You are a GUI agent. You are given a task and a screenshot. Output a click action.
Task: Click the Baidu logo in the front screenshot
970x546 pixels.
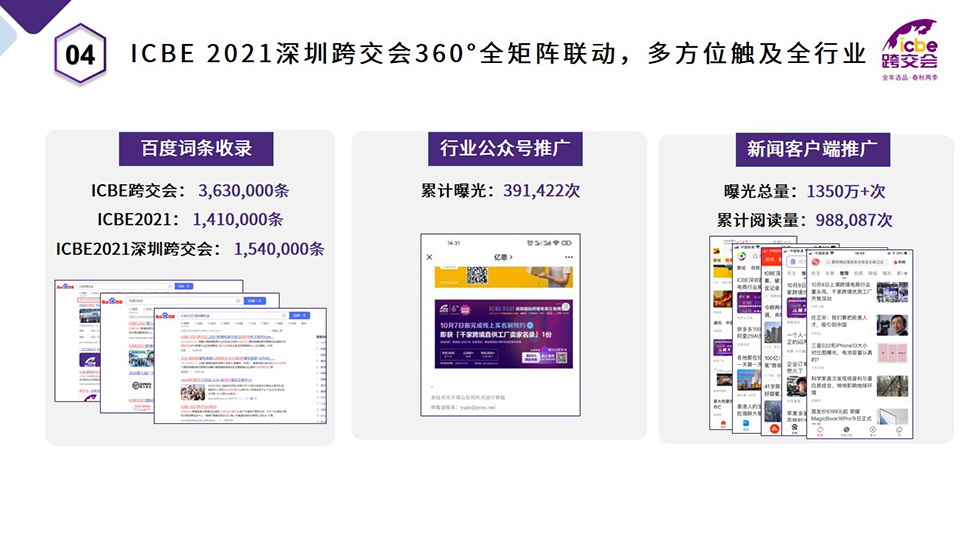pyautogui.click(x=165, y=316)
